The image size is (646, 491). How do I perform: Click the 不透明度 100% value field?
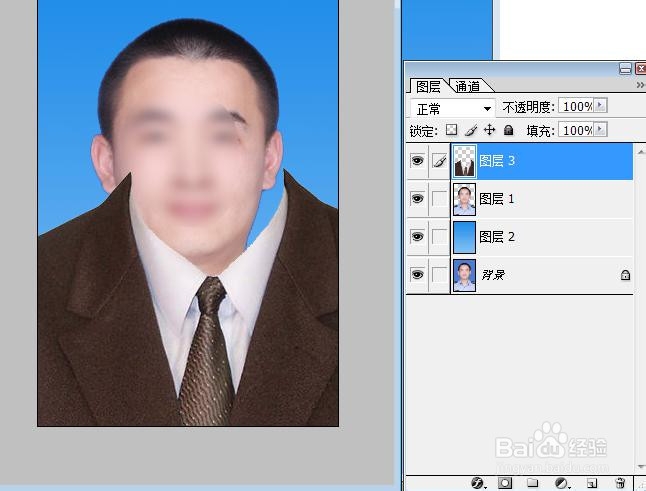tap(576, 106)
